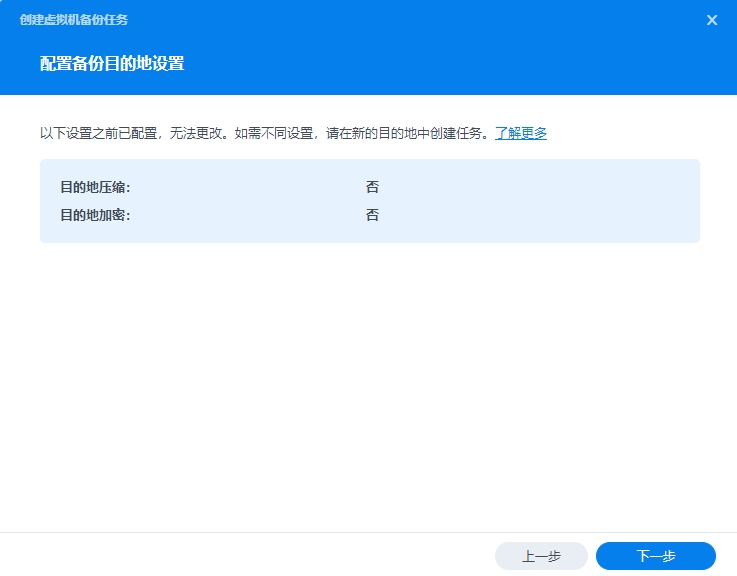The width and height of the screenshot is (737, 576).
Task: Click the blank header area right of 配置备份目的地设置
Action: coord(450,64)
